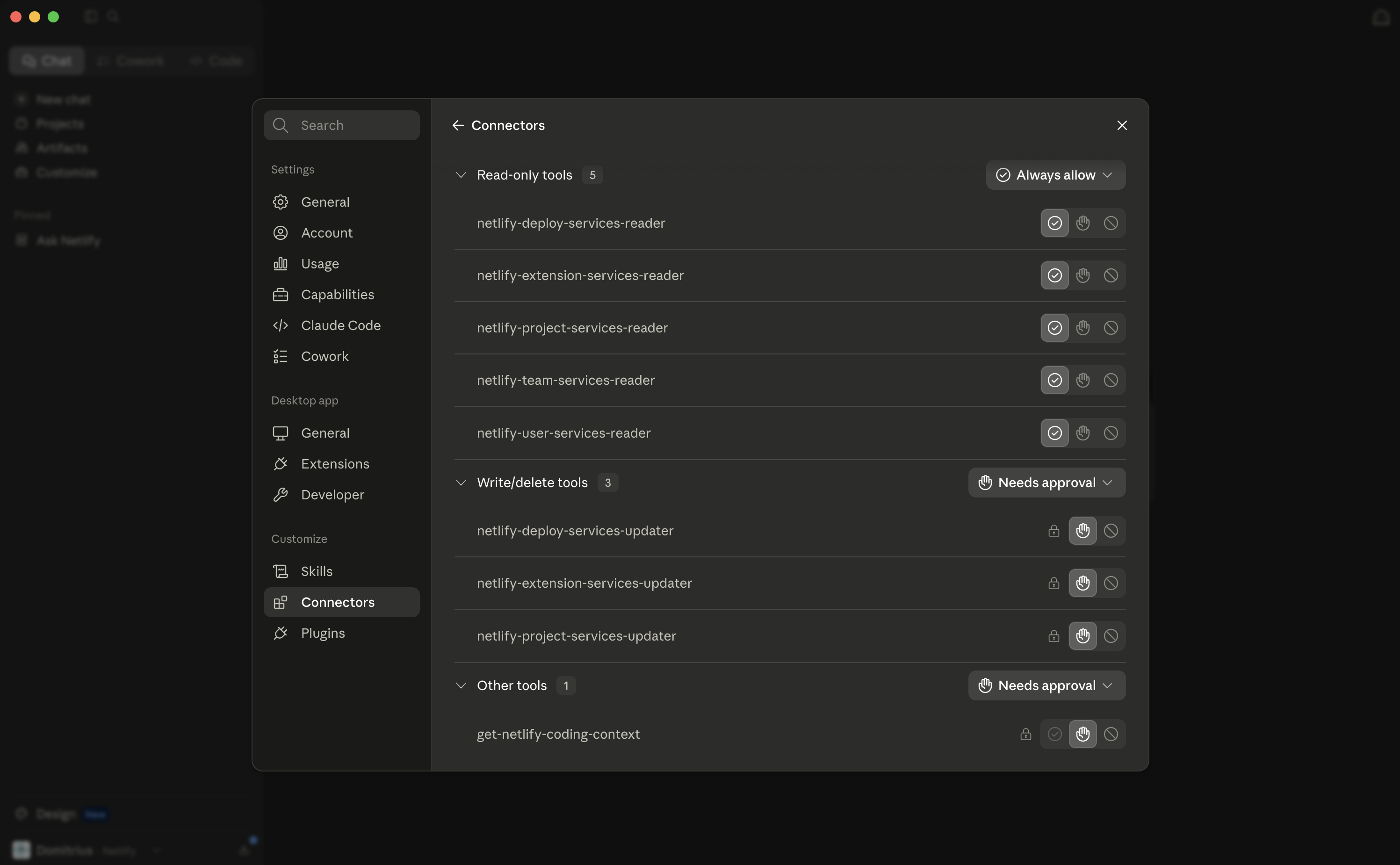Block the netlify-deploy-services-reader tool
Viewport: 1400px width, 865px height.
pos(1111,223)
